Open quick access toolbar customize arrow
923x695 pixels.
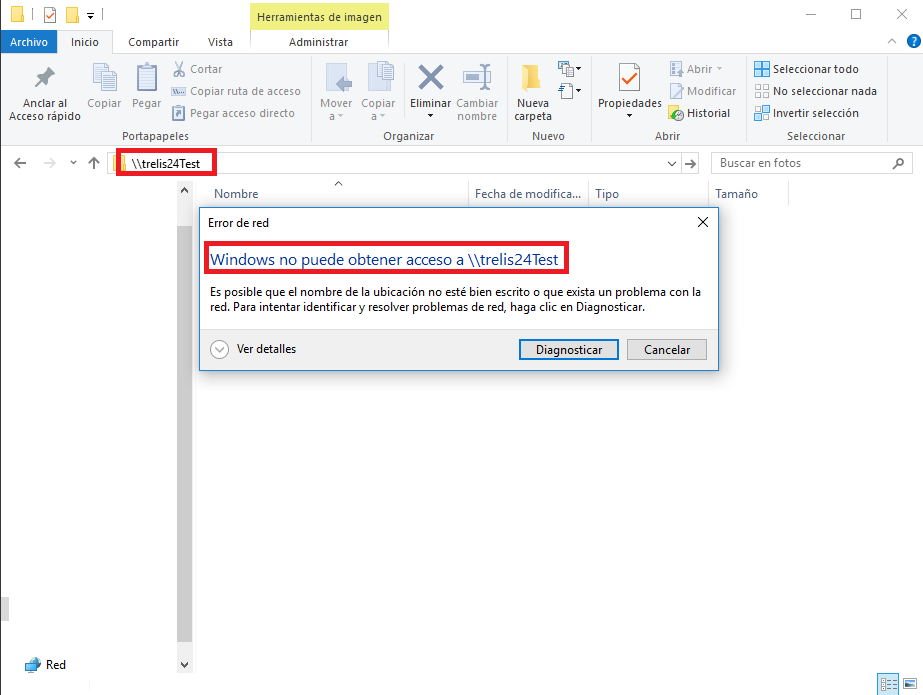pos(90,15)
